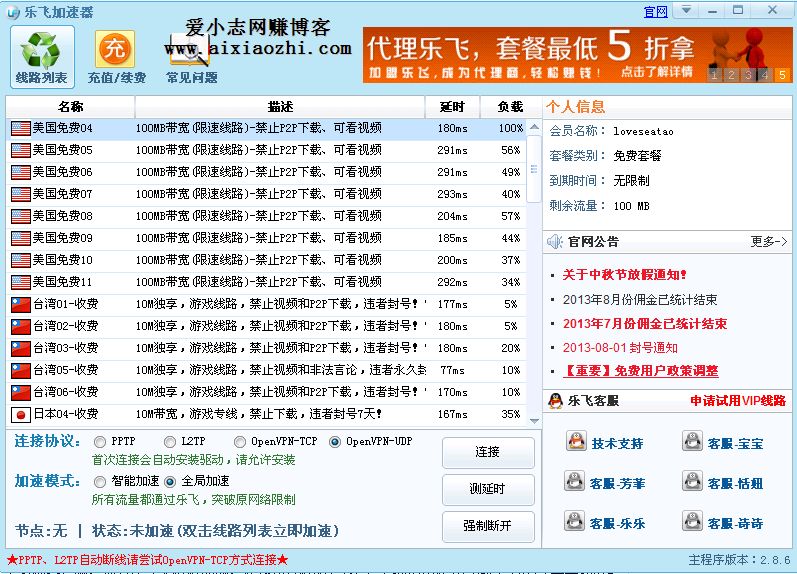
Task: Open the 充值/续费 recharge icon
Action: [115, 57]
